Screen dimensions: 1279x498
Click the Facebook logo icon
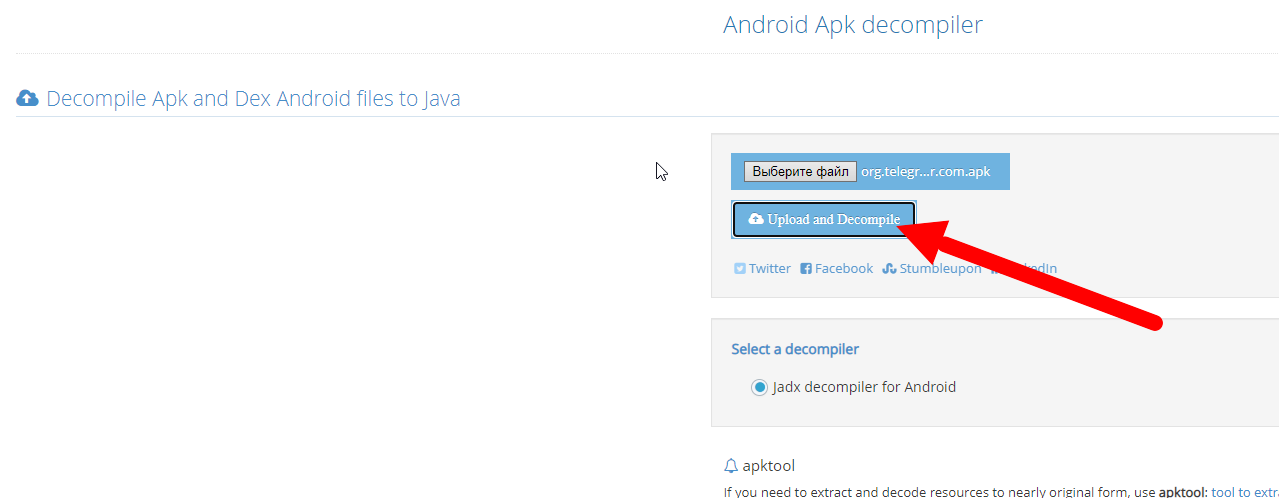point(806,269)
